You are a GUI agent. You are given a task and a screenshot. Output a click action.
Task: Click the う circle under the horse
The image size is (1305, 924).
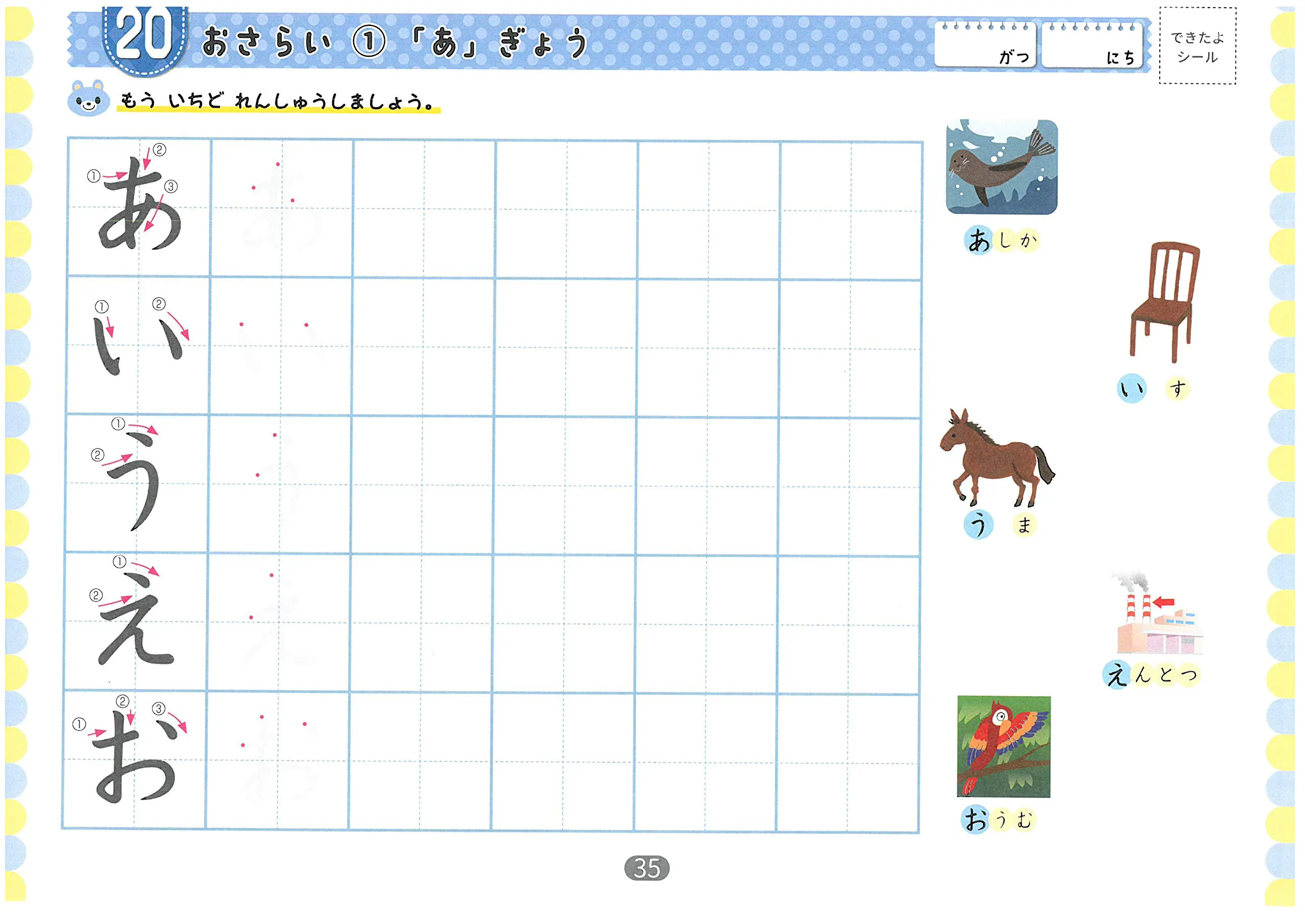click(x=978, y=524)
